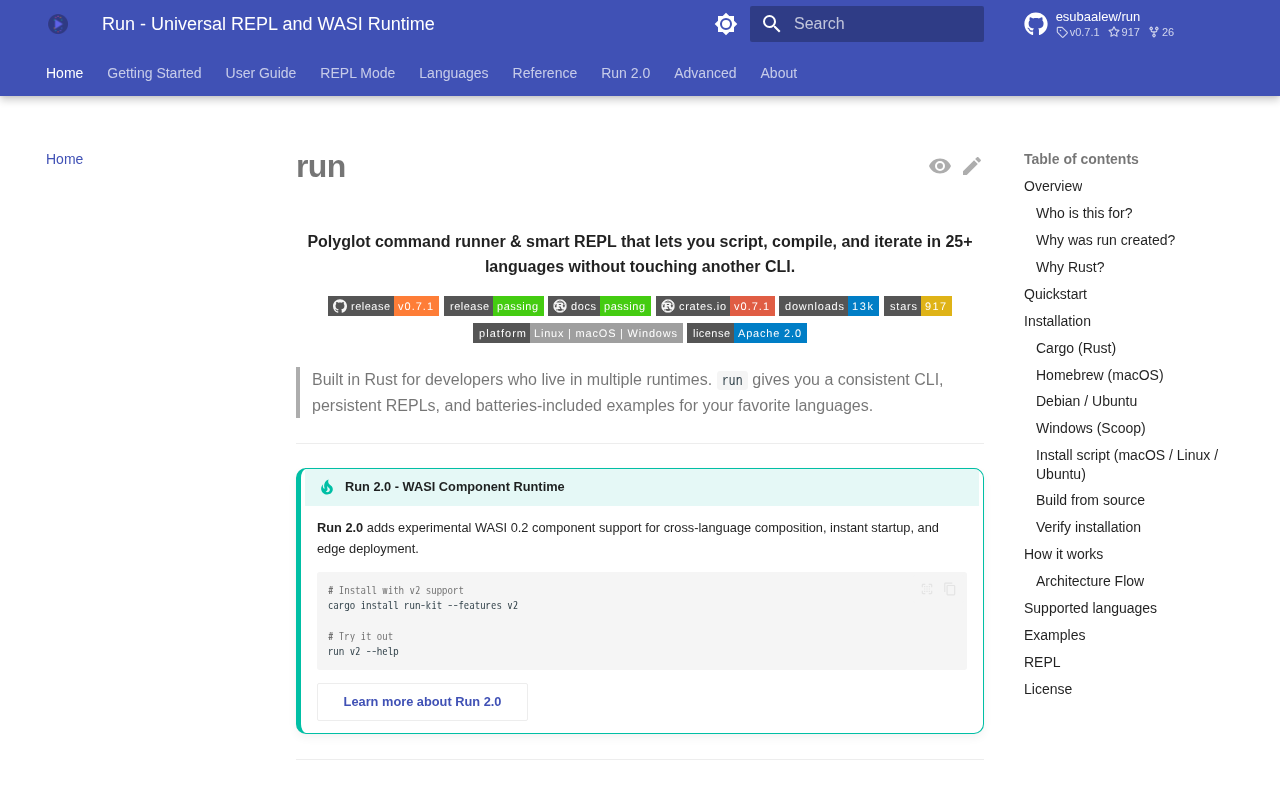The height and width of the screenshot is (800, 1280).
Task: Click the Run logo icon in header
Action: tap(58, 24)
